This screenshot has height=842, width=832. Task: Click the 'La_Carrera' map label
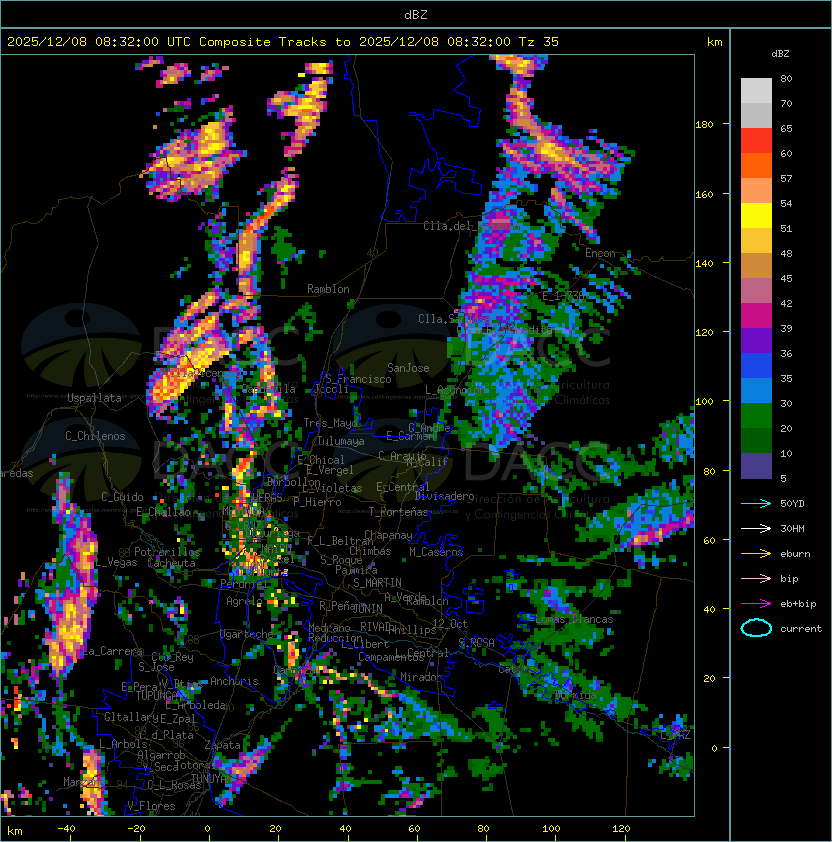[113, 651]
